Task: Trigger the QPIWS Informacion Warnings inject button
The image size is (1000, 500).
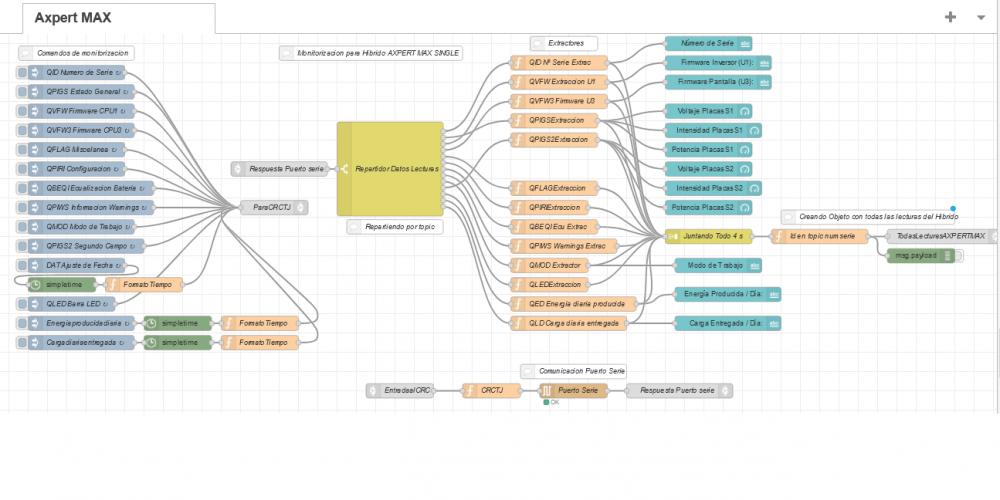Action: click(x=22, y=207)
